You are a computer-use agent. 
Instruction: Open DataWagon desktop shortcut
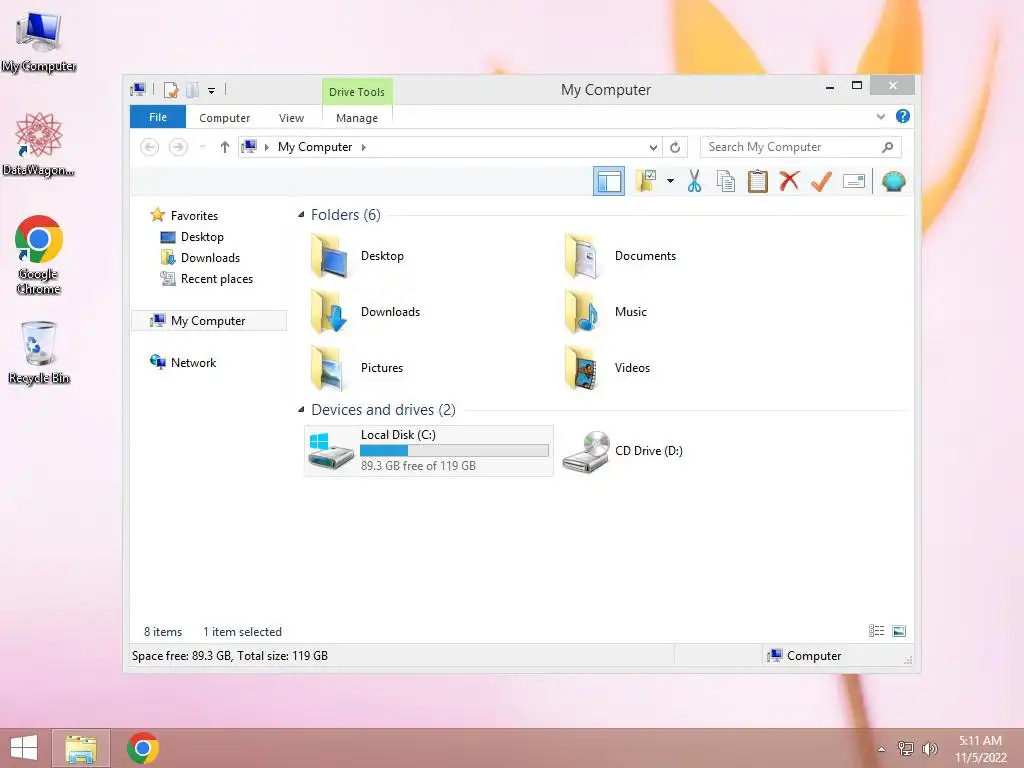(x=39, y=144)
